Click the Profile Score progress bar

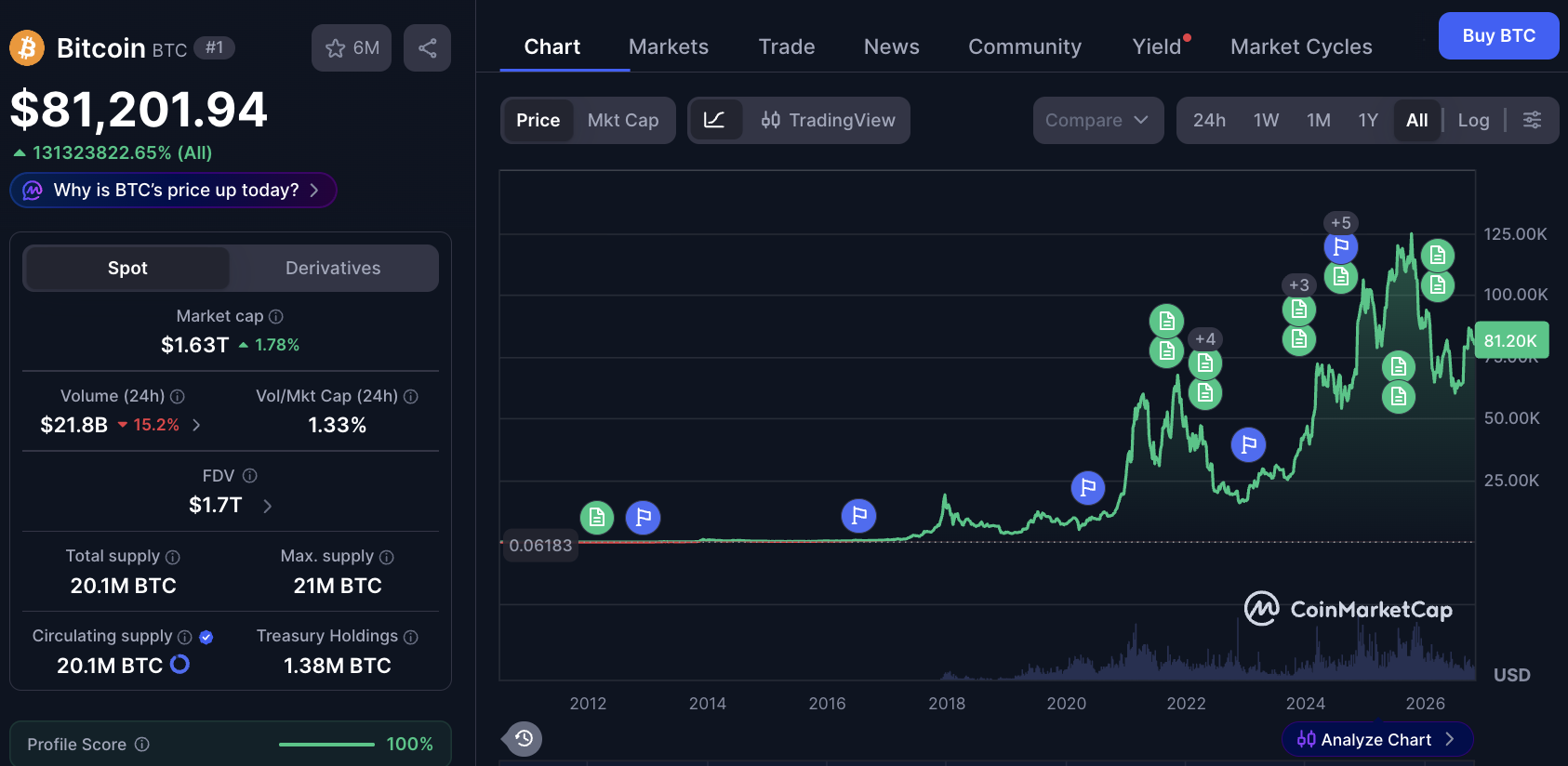(326, 745)
